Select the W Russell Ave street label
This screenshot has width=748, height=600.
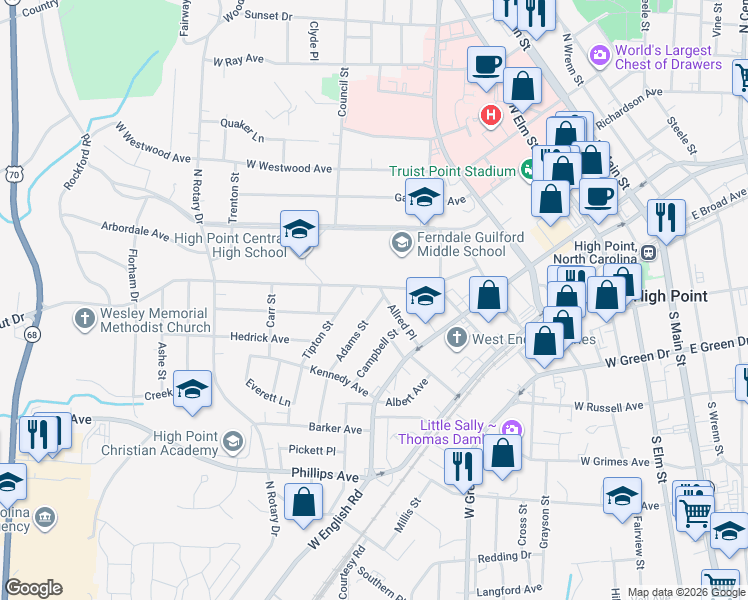pos(608,407)
